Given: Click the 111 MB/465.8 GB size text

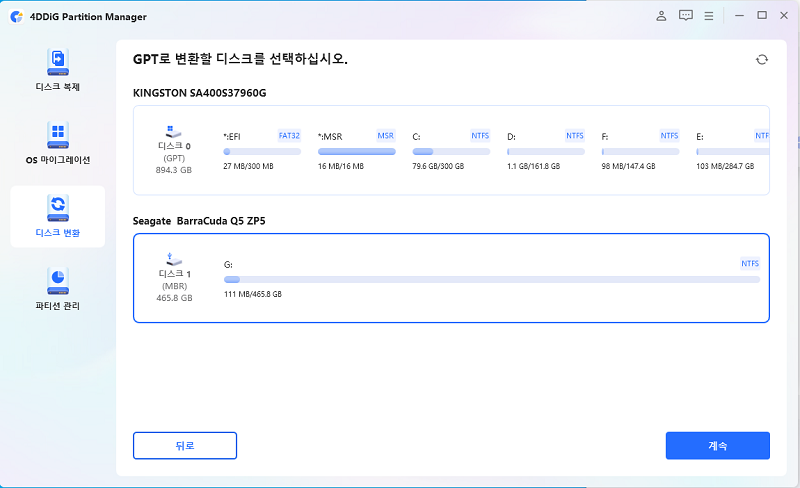Looking at the screenshot, I should tap(253, 295).
